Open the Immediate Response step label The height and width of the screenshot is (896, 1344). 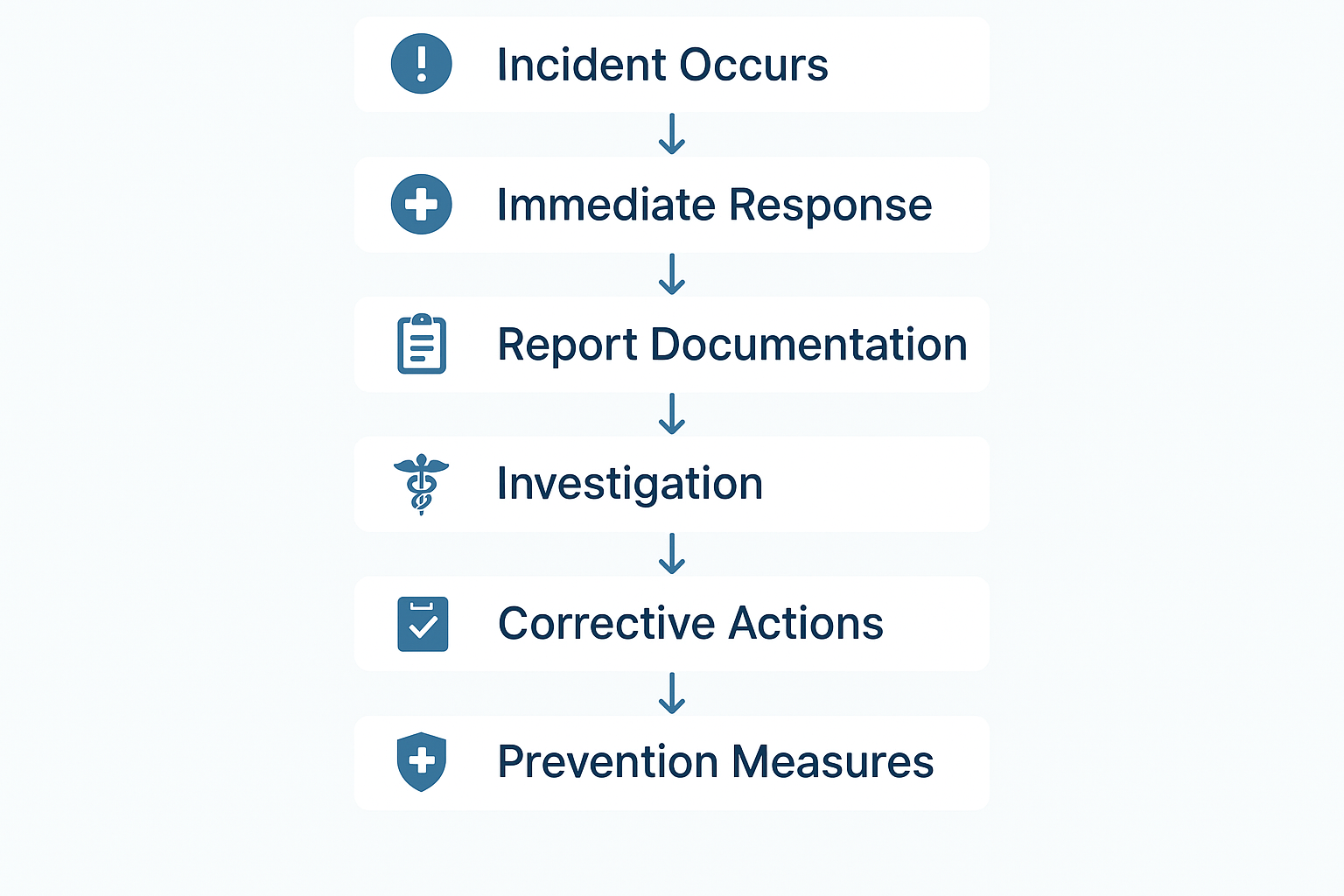714,205
